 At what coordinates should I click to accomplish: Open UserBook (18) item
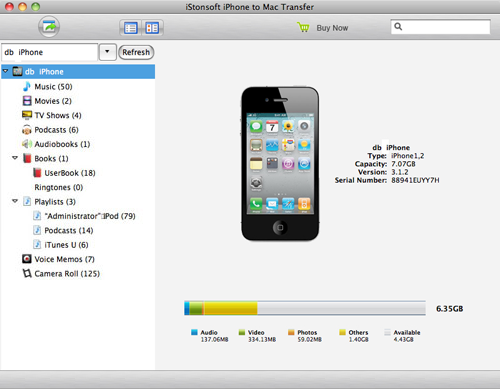pyautogui.click(x=70, y=173)
